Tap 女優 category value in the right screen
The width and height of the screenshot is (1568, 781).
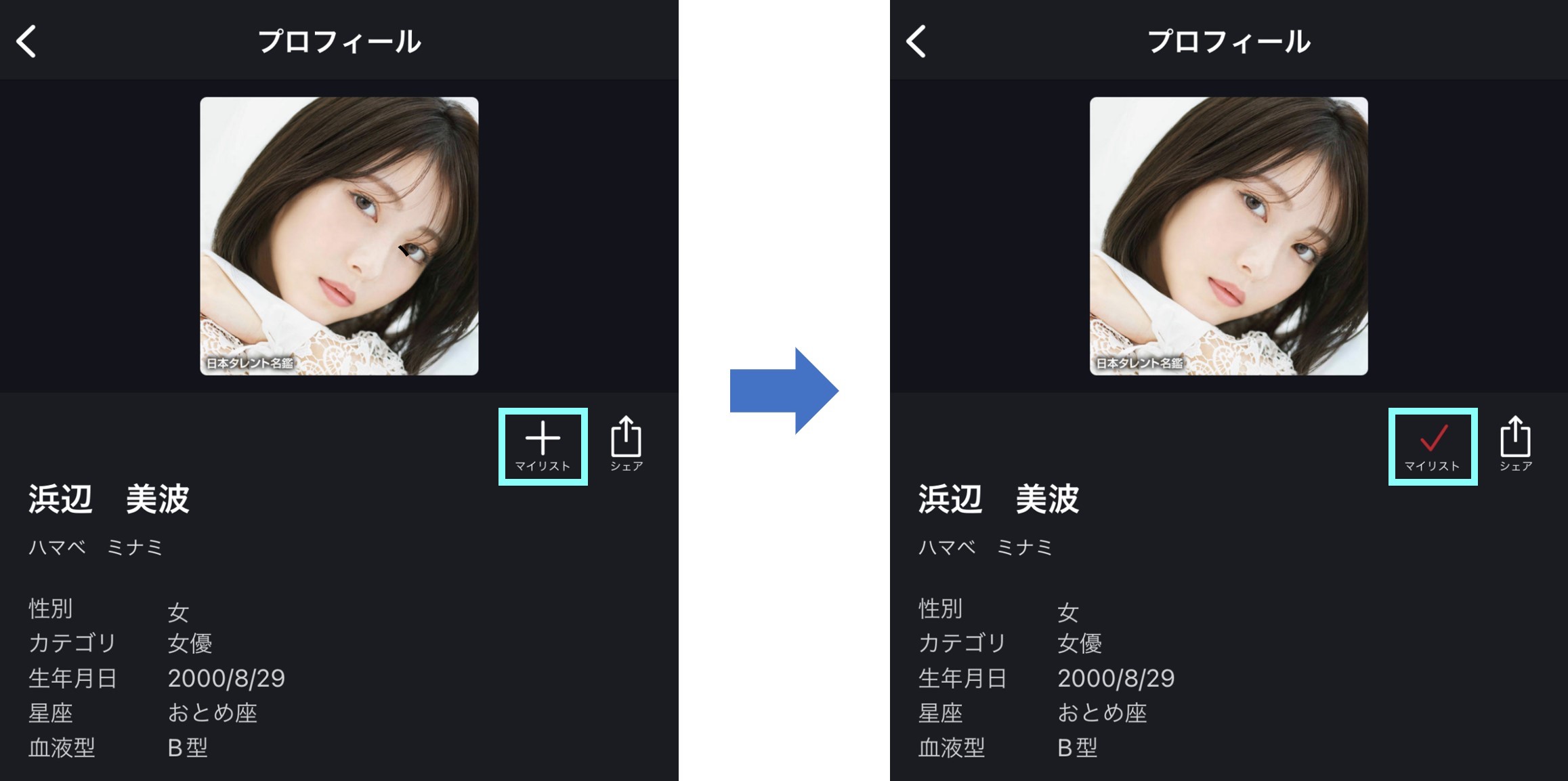(1080, 643)
